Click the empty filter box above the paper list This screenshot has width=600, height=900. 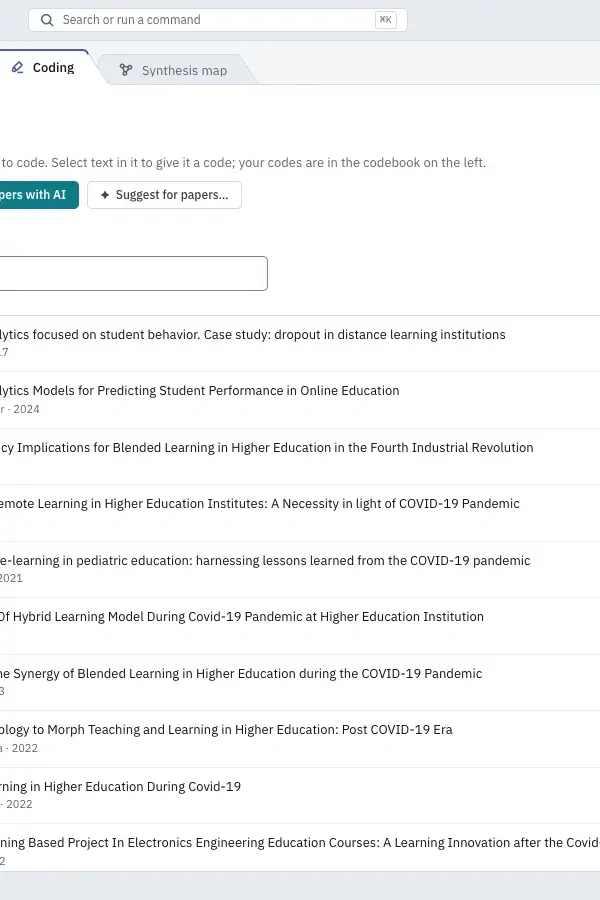(x=133, y=273)
